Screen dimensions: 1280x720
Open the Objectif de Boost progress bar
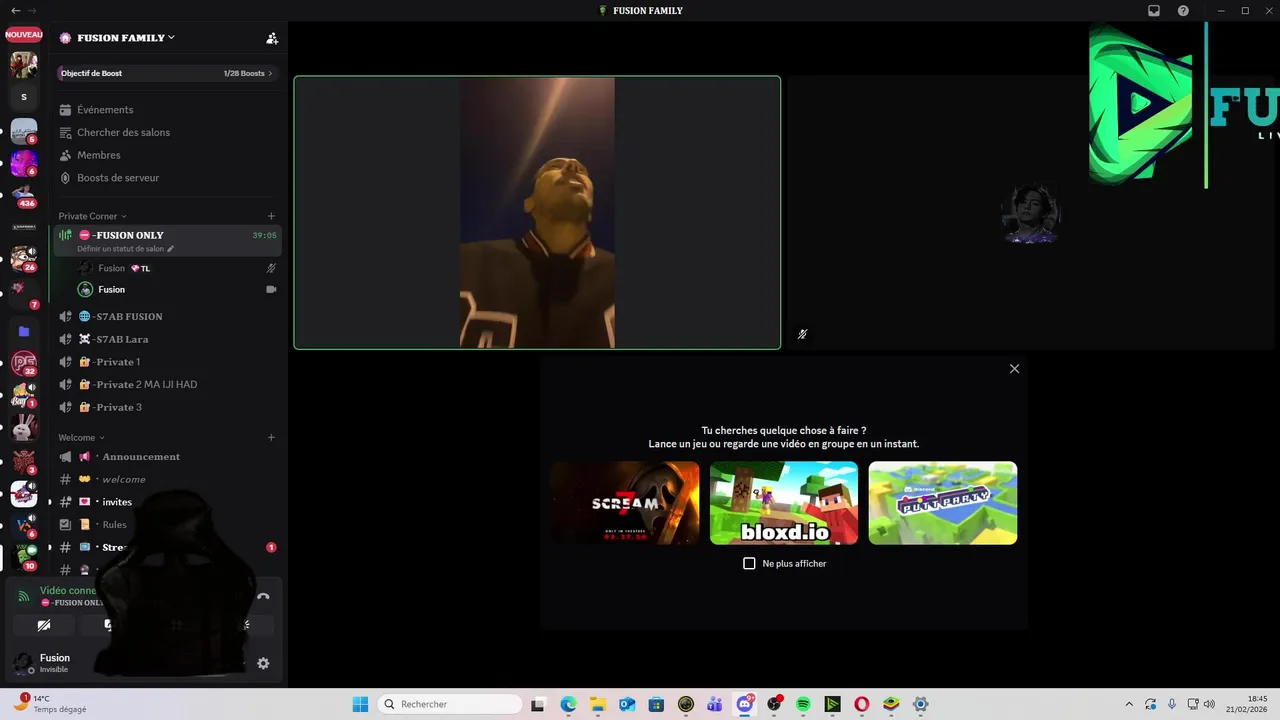point(168,73)
